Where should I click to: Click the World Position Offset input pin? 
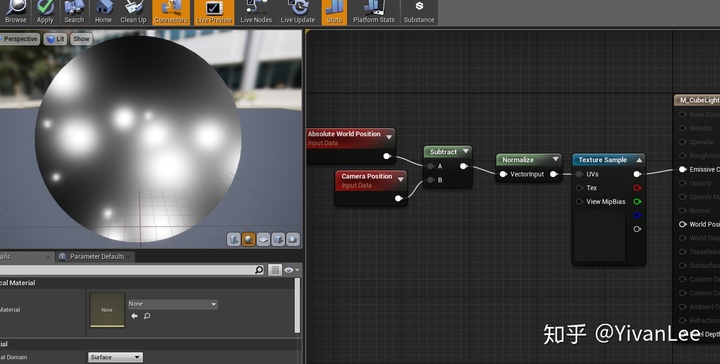click(682, 224)
